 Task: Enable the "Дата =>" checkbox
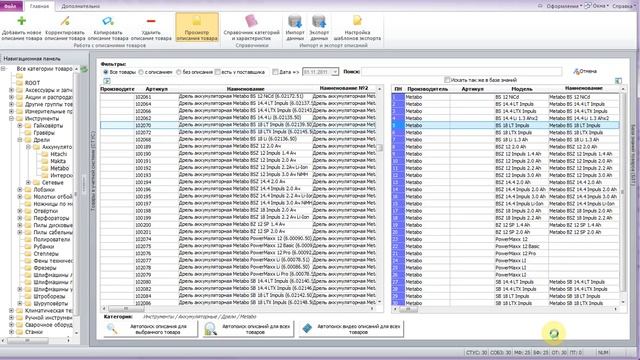click(x=275, y=72)
